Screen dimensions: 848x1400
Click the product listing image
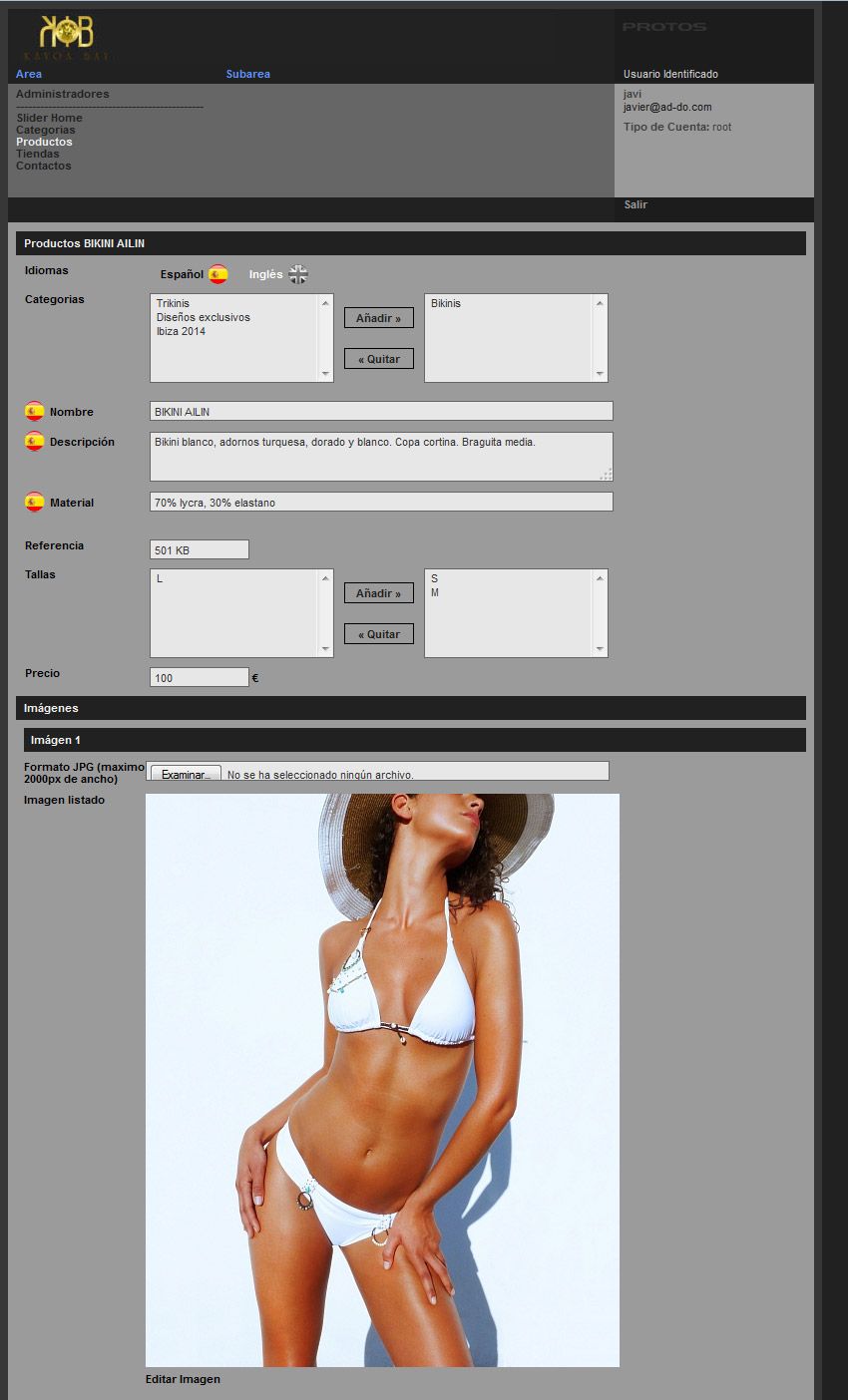click(x=382, y=1080)
